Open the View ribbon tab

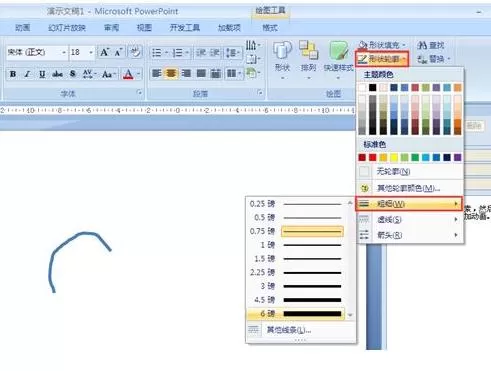point(144,28)
